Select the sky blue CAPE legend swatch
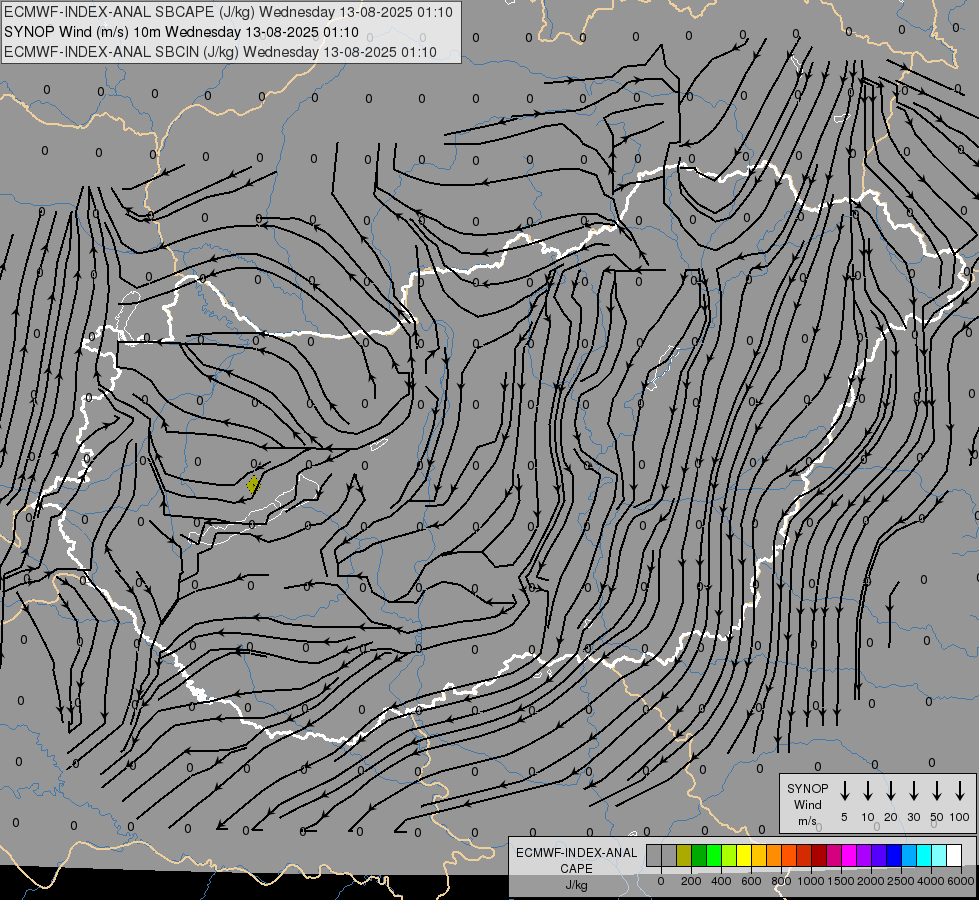The width and height of the screenshot is (979, 900). pos(908,856)
